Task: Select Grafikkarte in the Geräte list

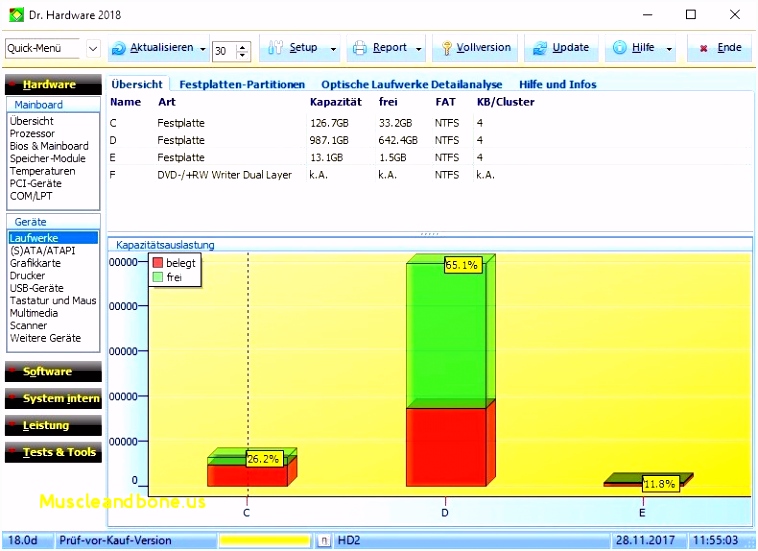Action: [x=35, y=263]
